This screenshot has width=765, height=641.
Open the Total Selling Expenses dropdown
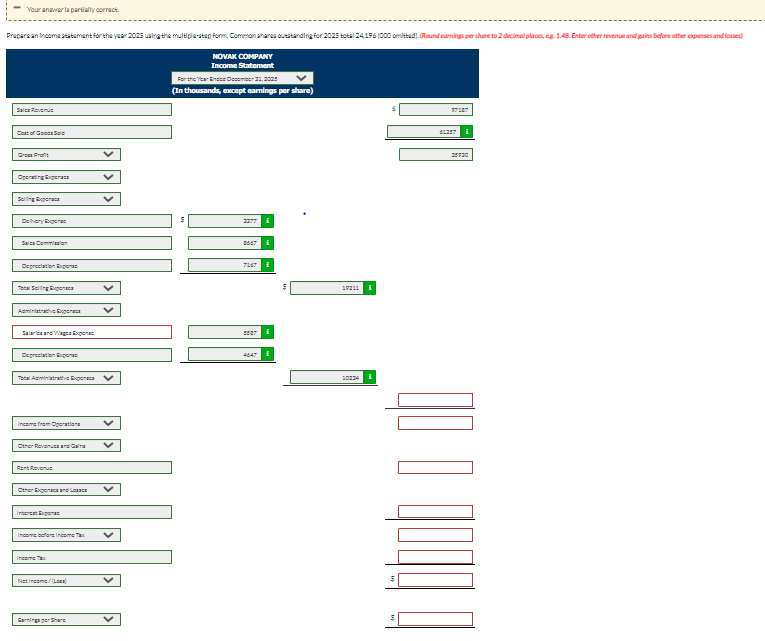66,288
